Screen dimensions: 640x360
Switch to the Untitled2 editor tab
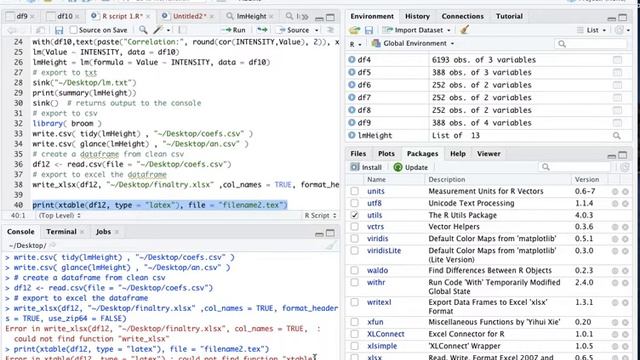189,16
